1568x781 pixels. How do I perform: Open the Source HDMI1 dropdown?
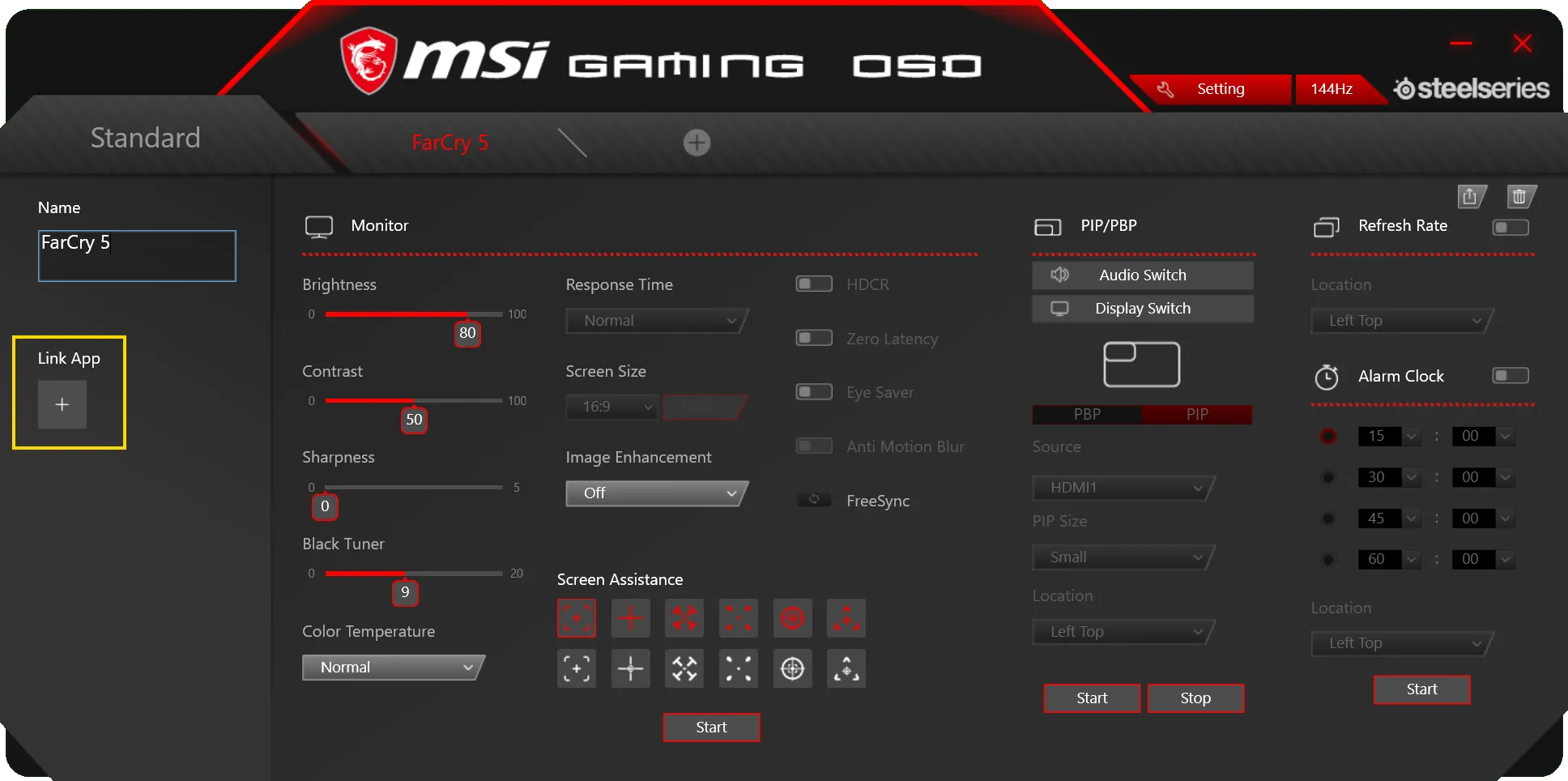tap(1123, 488)
